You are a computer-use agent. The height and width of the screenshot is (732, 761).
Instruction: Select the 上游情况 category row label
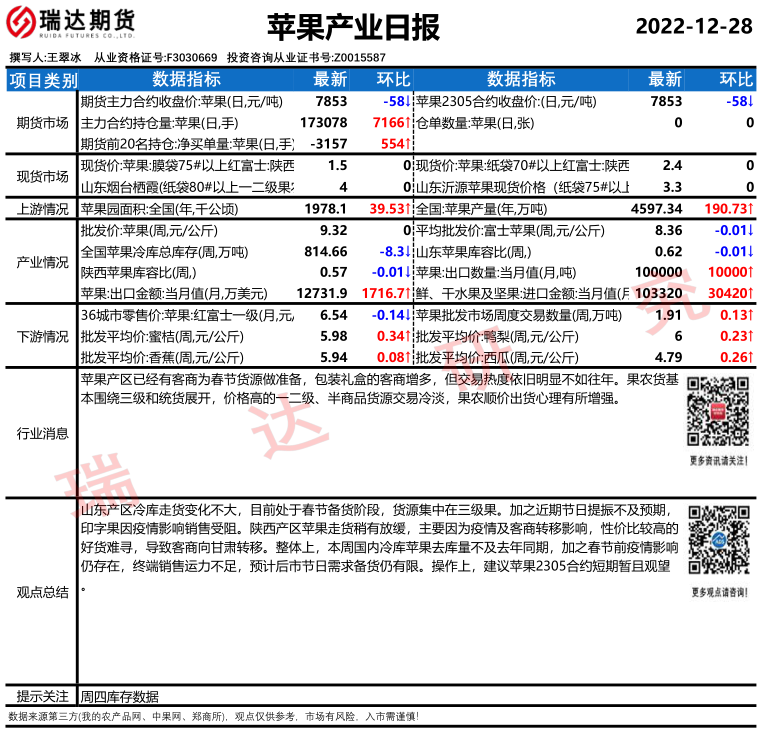[x=43, y=209]
